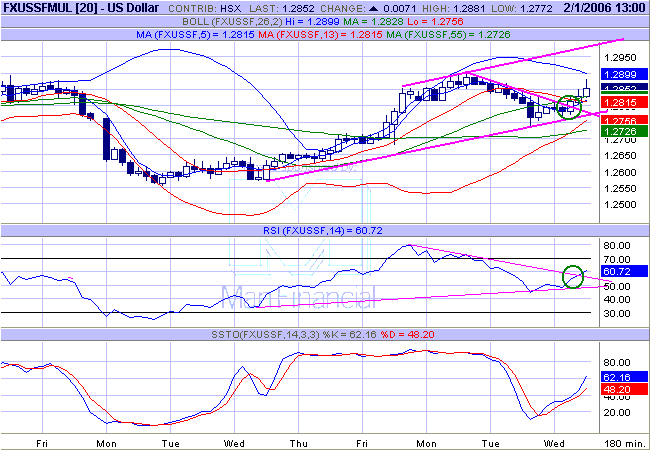Click the 2/1/2006 13:00 timestamp
The height and width of the screenshot is (450, 650).
tap(604, 7)
